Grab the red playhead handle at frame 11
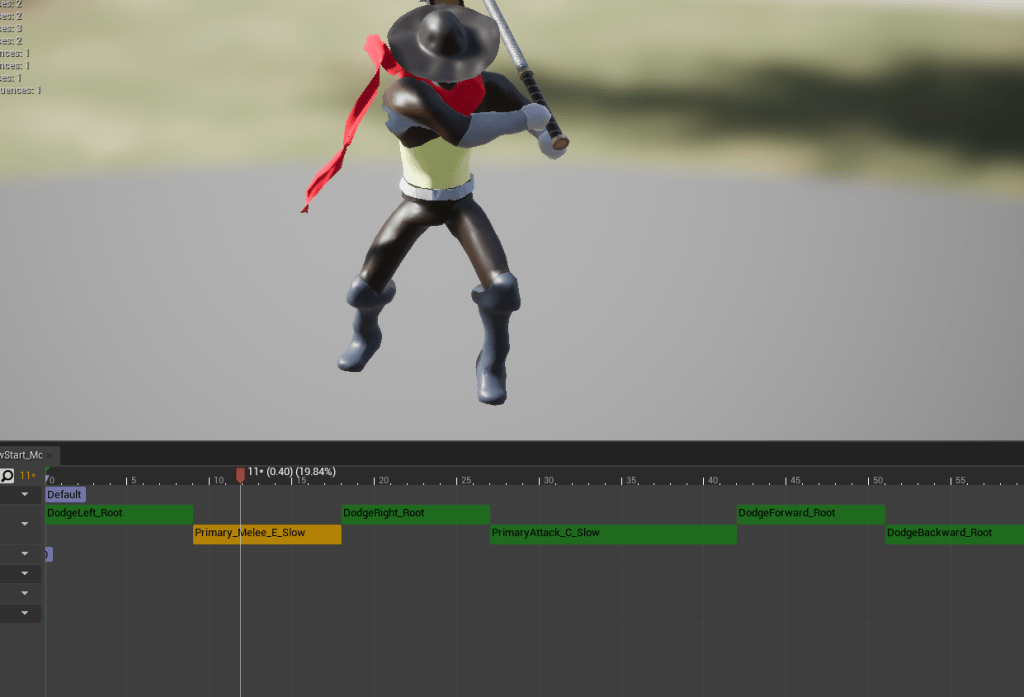The height and width of the screenshot is (697, 1024). (x=240, y=474)
